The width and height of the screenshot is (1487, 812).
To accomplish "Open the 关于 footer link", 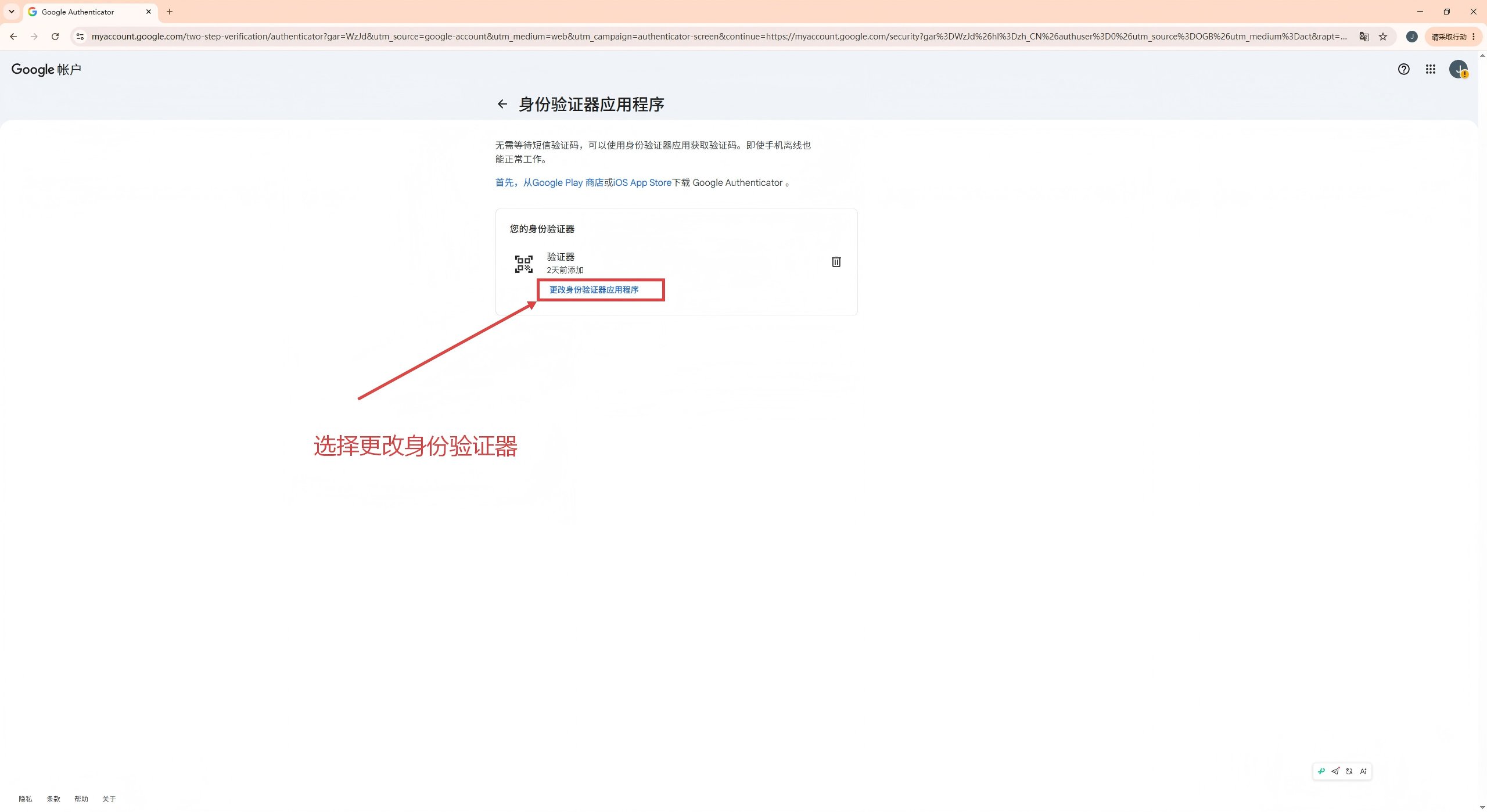I will pyautogui.click(x=109, y=799).
